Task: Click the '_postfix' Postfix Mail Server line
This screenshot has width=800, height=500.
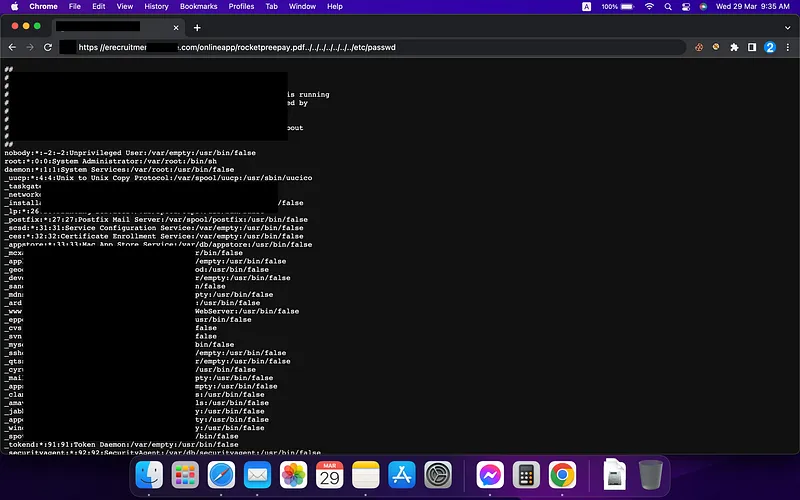Action: click(156, 219)
